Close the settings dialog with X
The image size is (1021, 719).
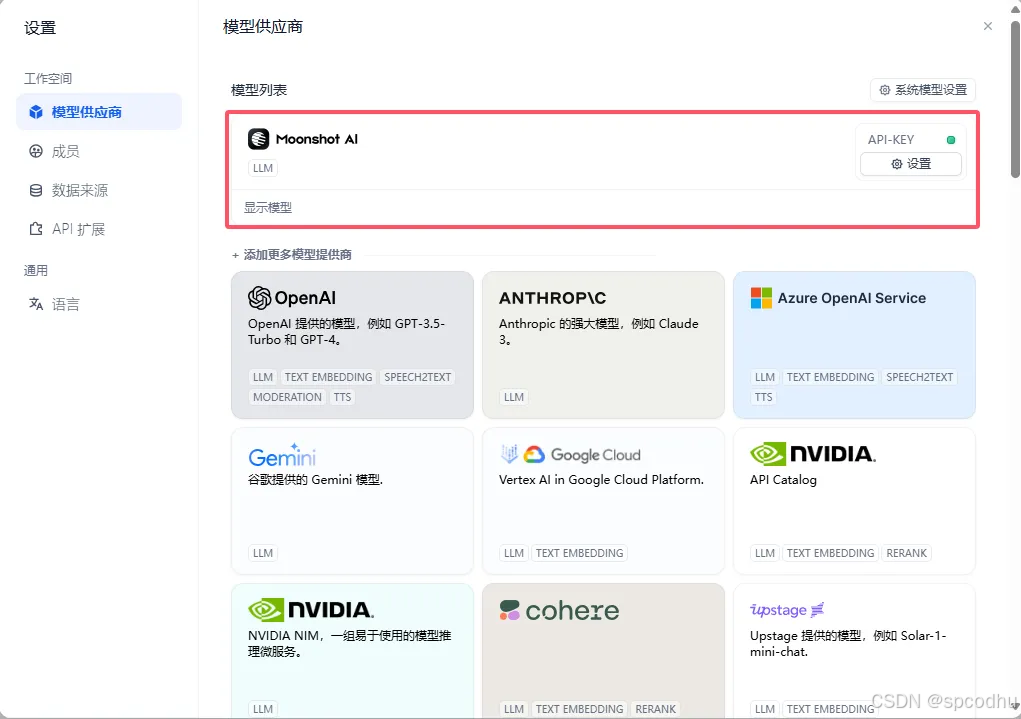(x=988, y=26)
